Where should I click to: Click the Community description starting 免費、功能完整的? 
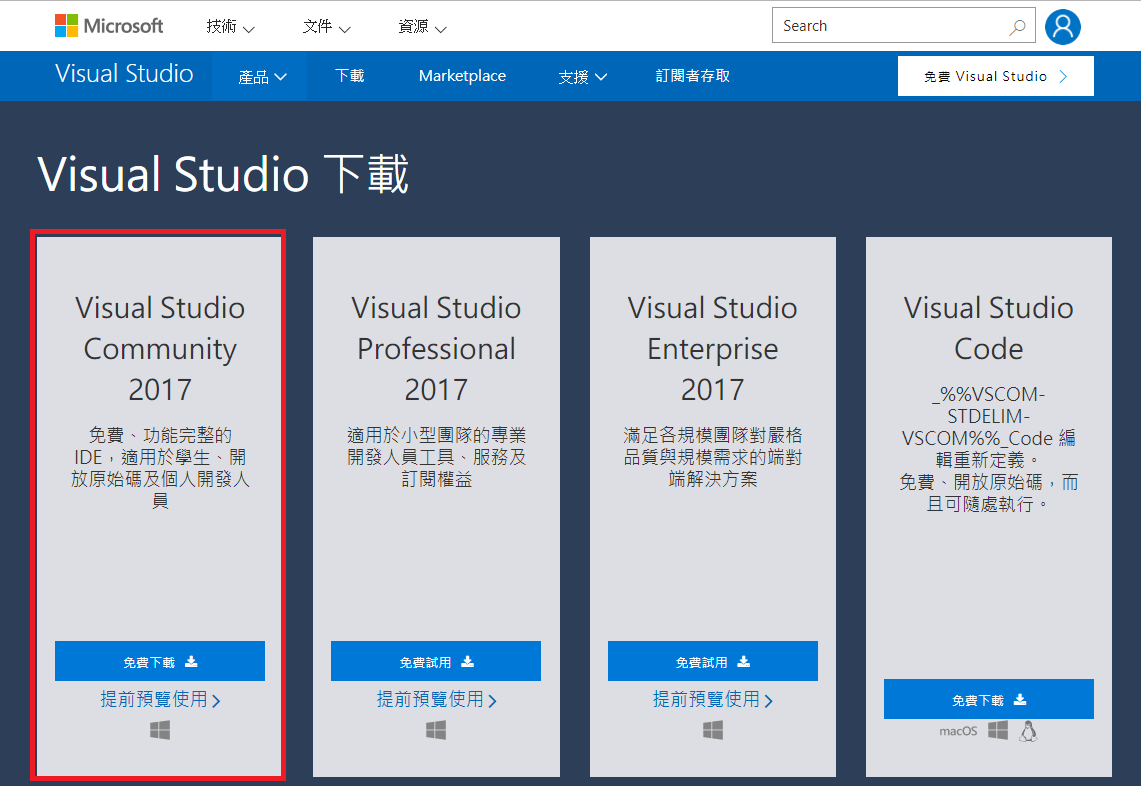(x=160, y=468)
